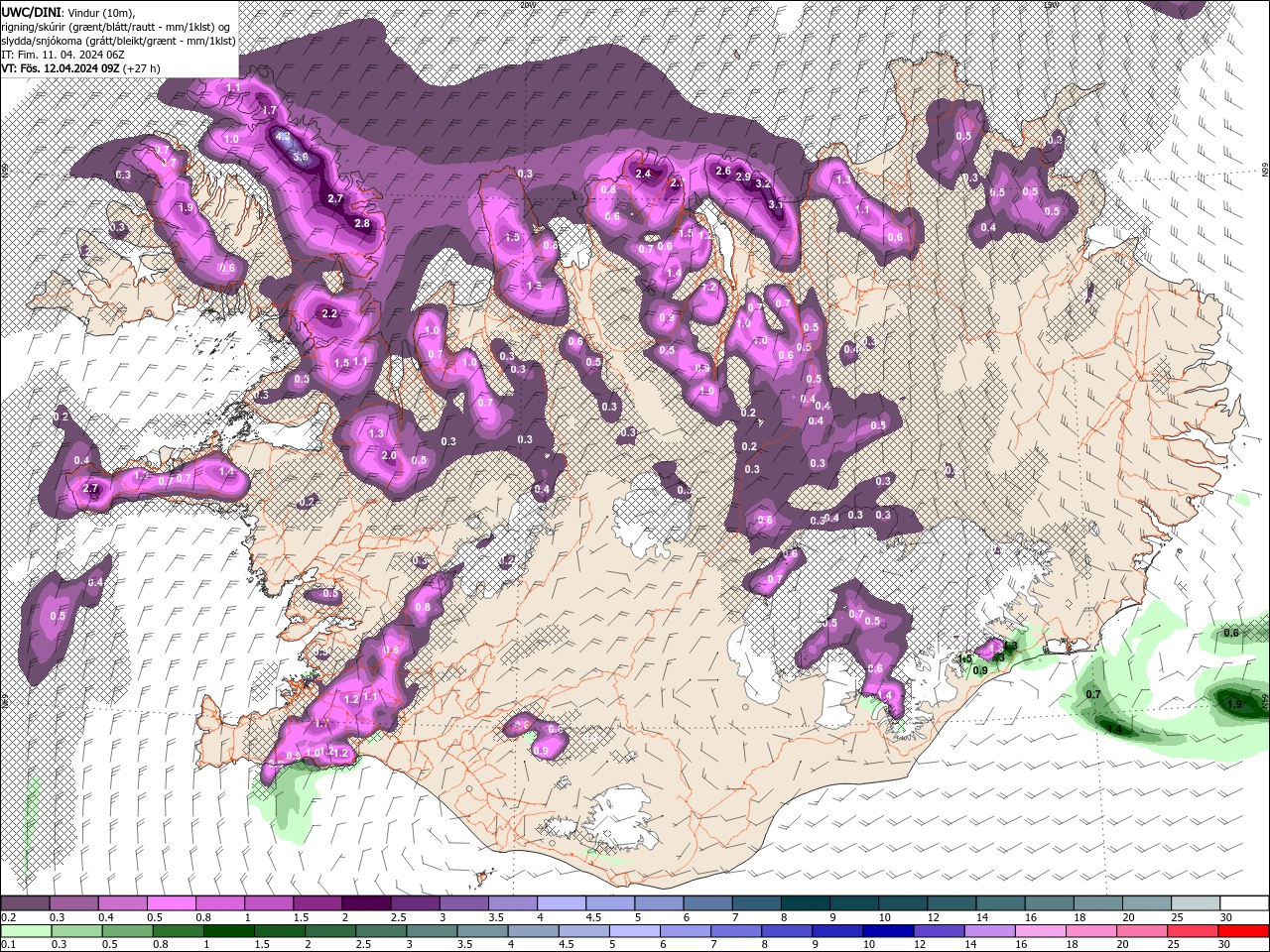Click the 1.4 value in the green rain area
Screen dimensions: 1270x952
pos(1114,729)
